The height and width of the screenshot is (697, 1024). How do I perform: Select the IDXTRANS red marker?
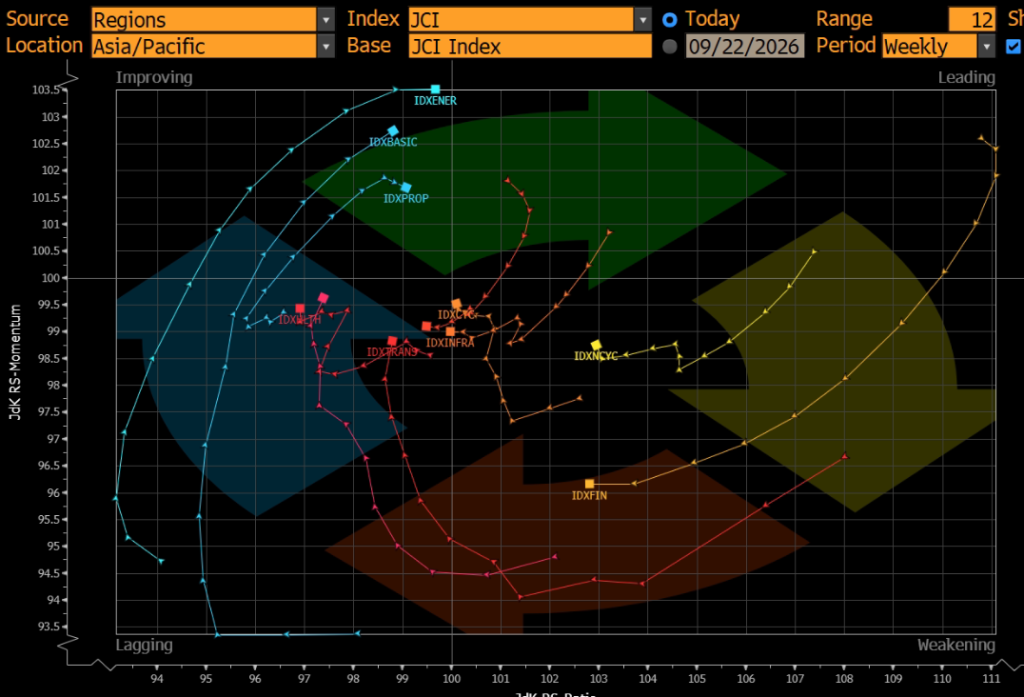(x=392, y=341)
